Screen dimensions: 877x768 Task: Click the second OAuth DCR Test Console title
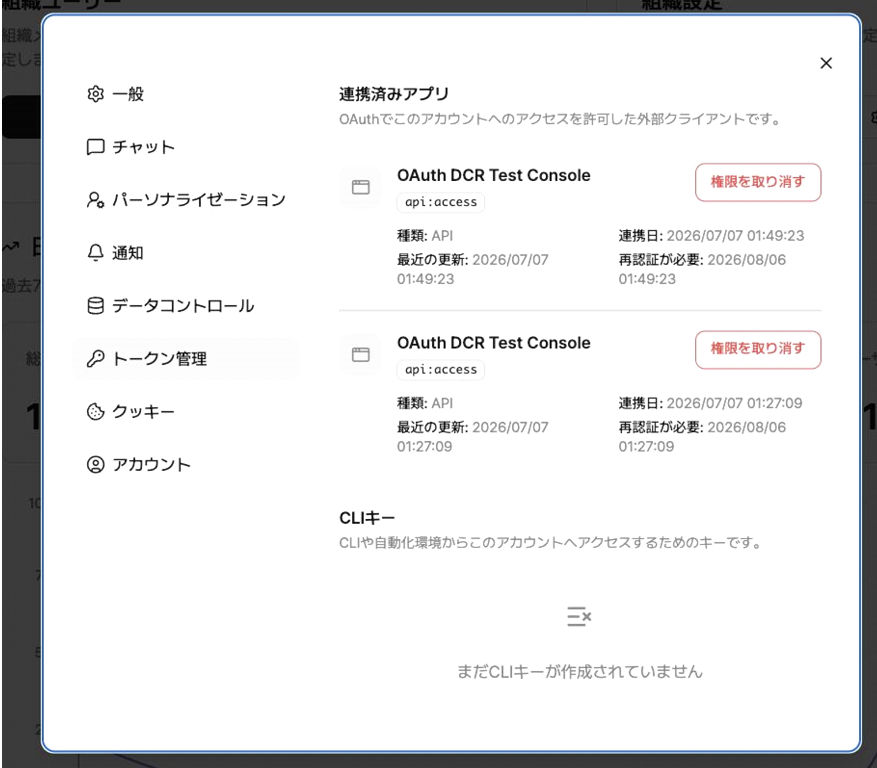point(494,342)
